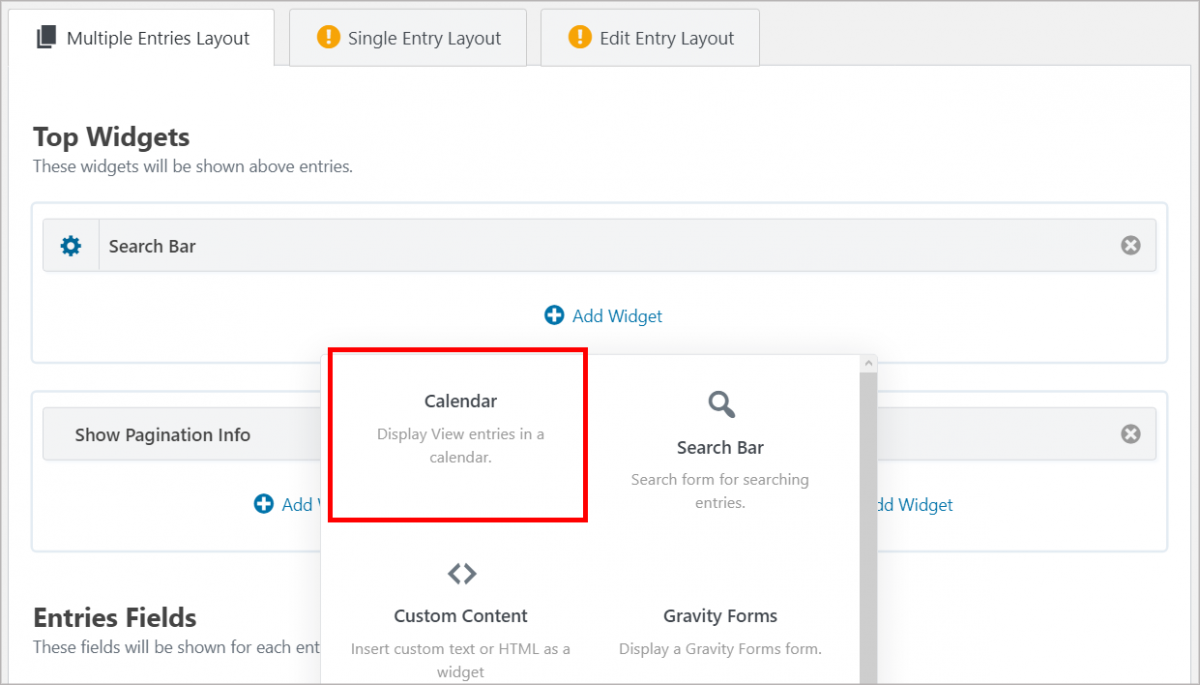
Task: Click the plus icon beside Show Pagination Info
Action: pyautogui.click(x=262, y=504)
